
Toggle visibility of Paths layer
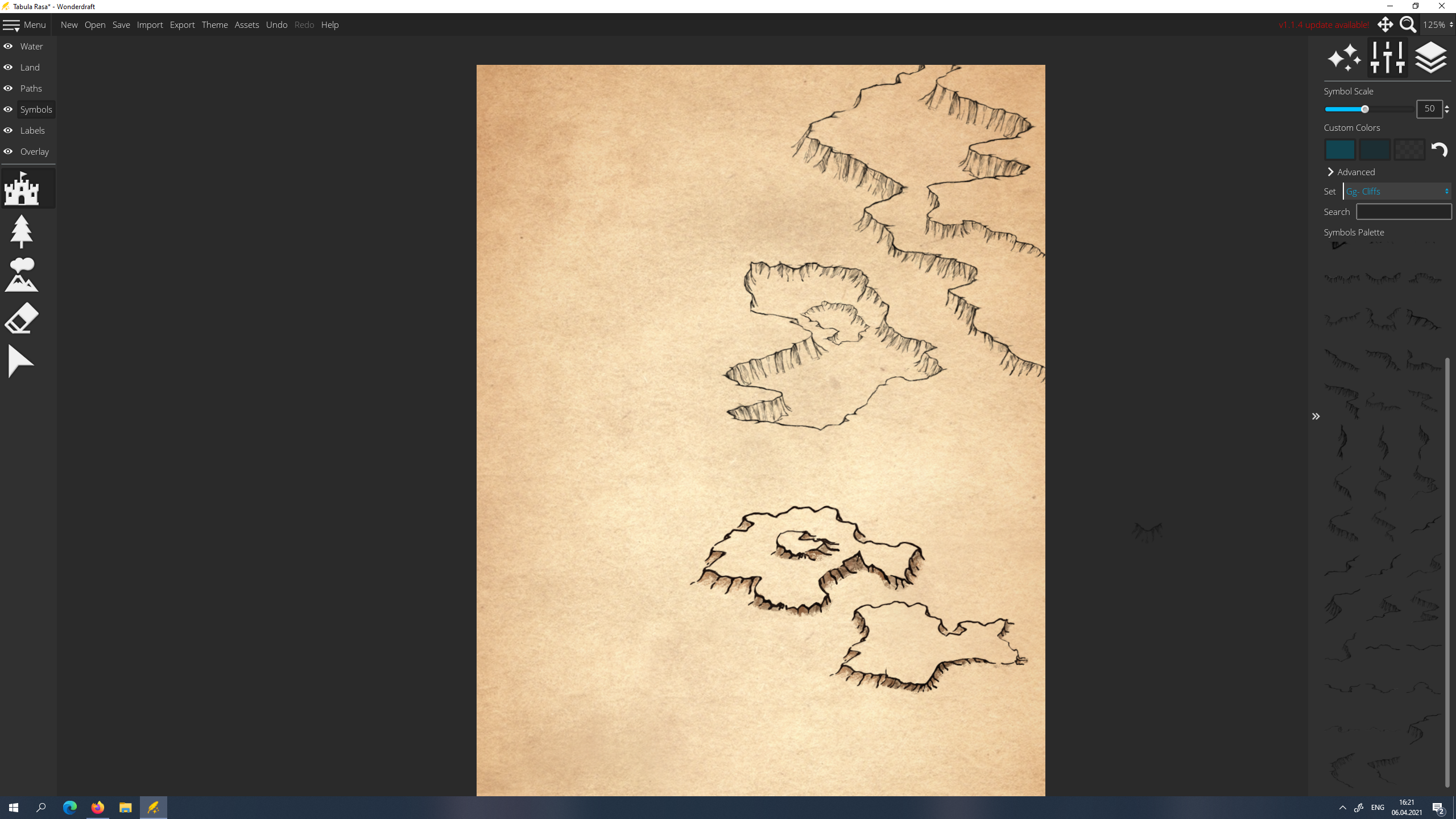click(x=8, y=88)
